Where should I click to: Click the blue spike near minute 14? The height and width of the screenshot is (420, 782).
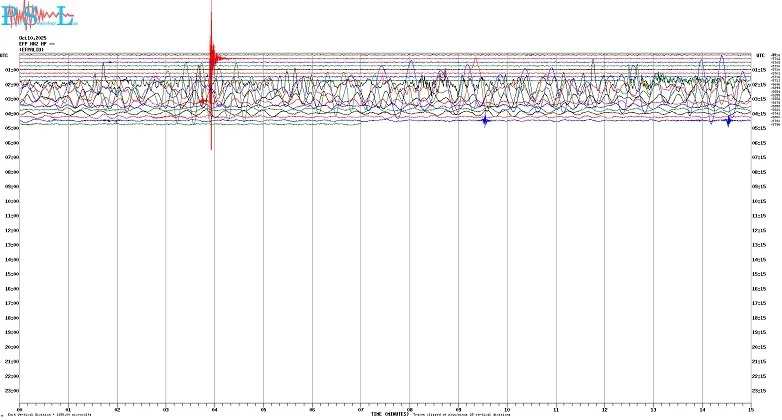click(x=728, y=120)
